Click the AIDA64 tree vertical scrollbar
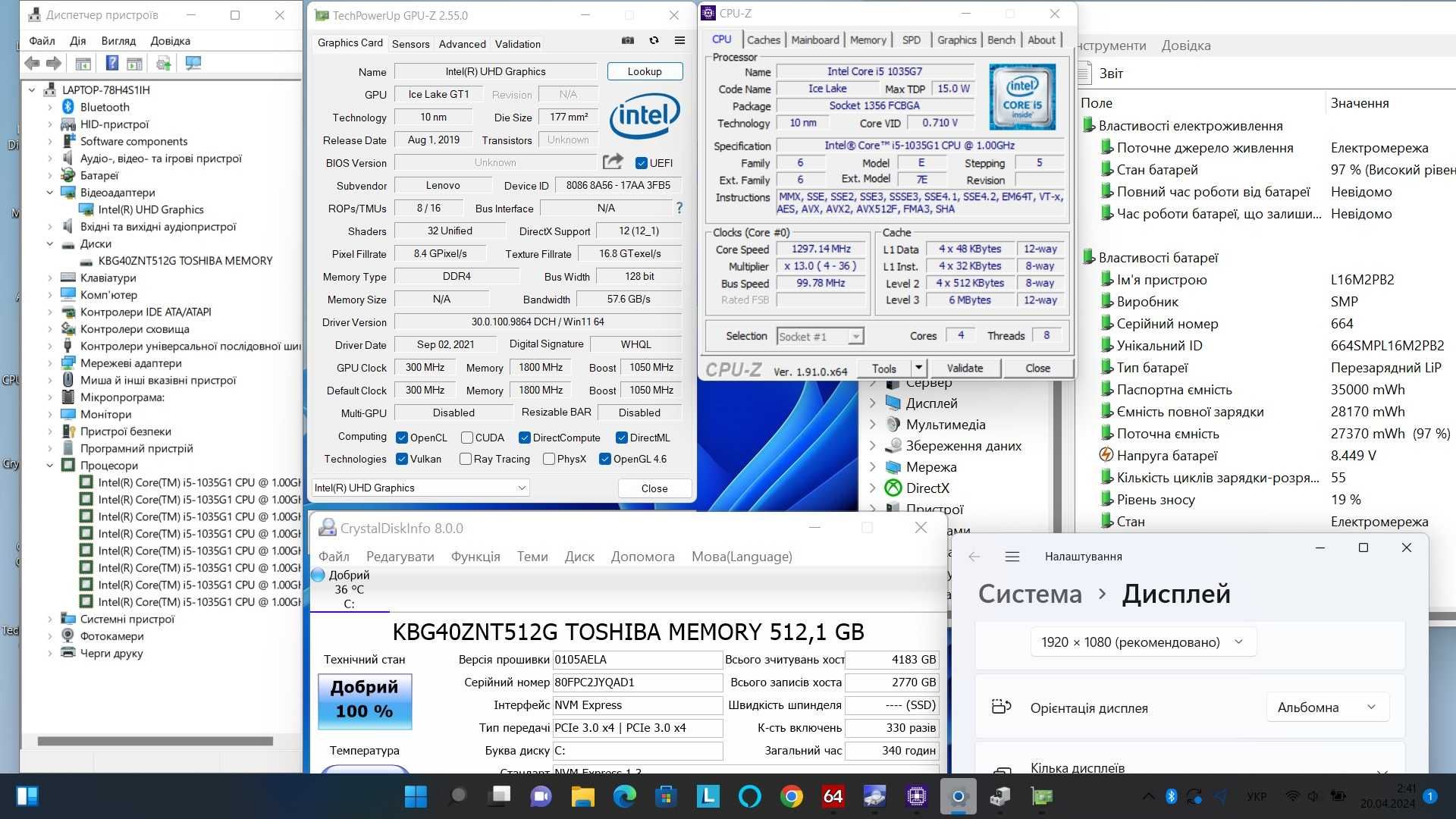 coord(1056,455)
